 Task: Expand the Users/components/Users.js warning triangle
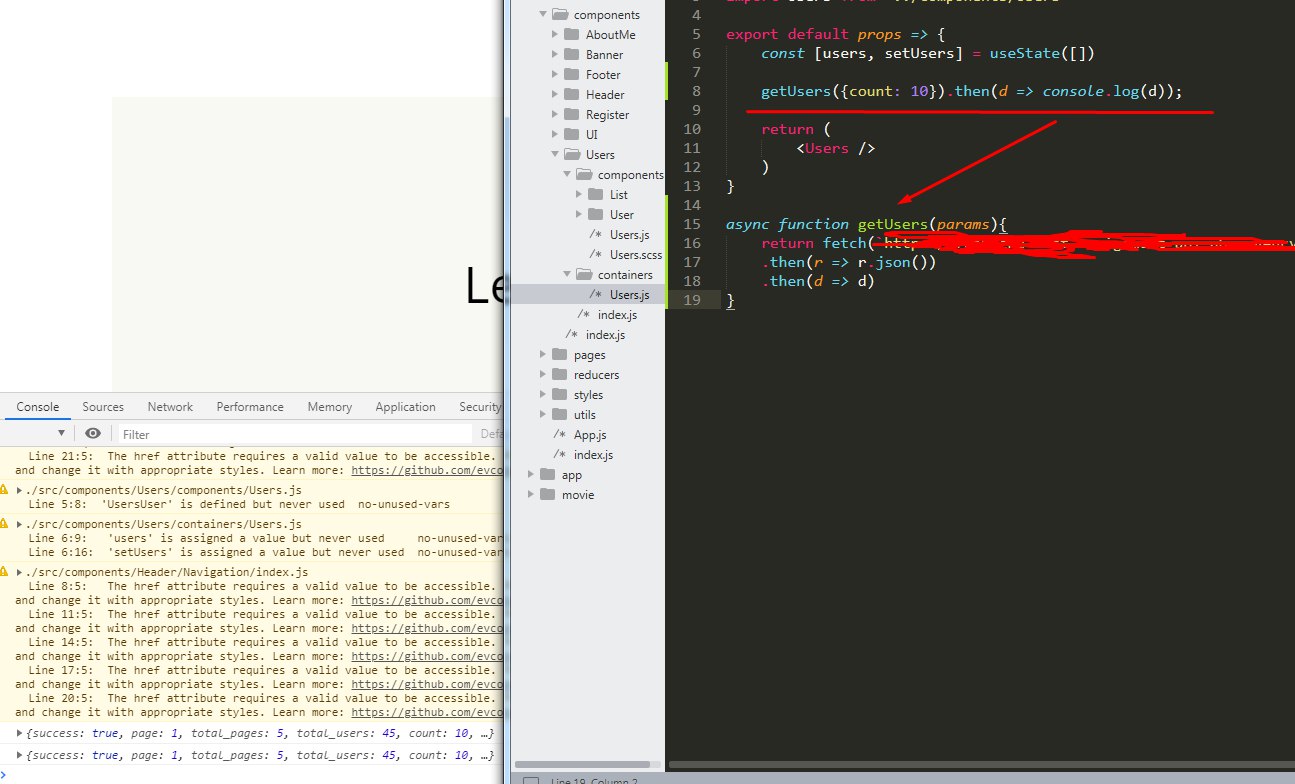(20, 490)
